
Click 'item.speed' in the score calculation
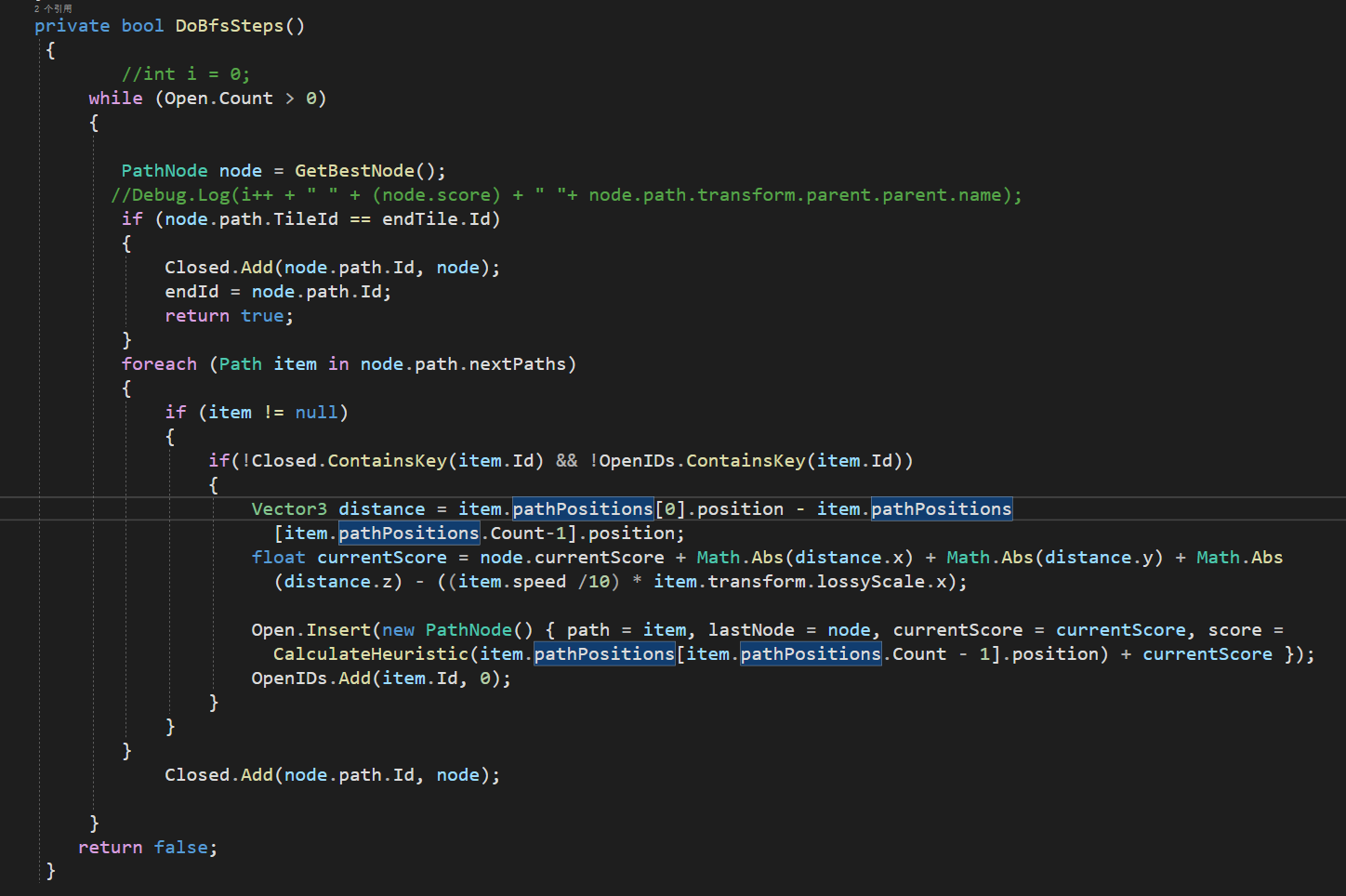pos(512,582)
